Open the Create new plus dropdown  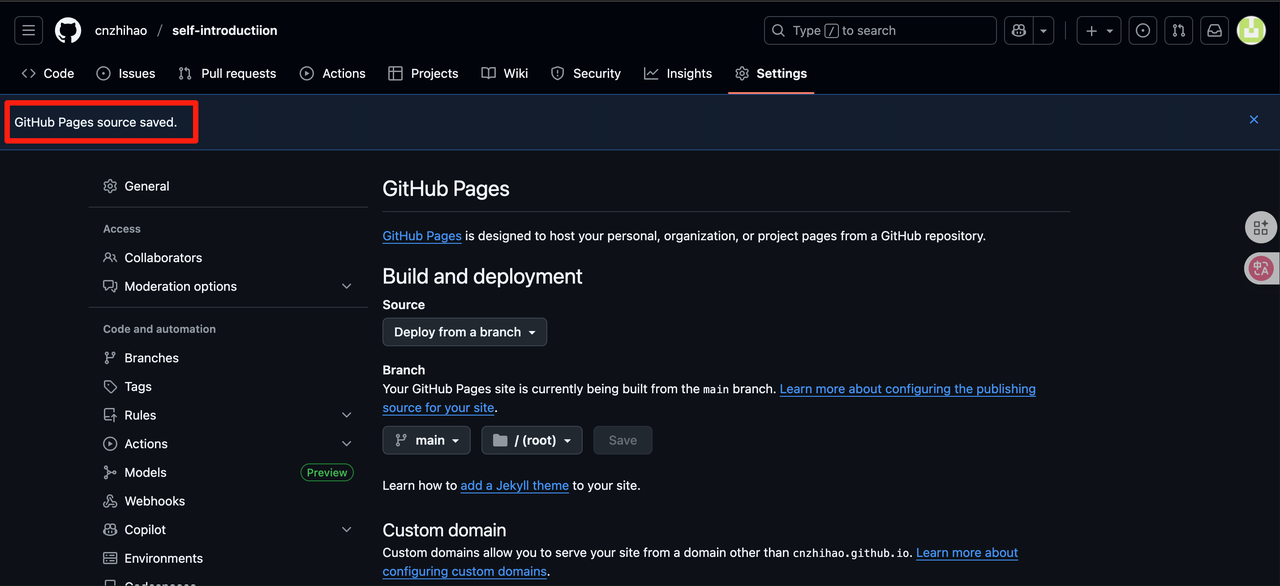point(1098,31)
